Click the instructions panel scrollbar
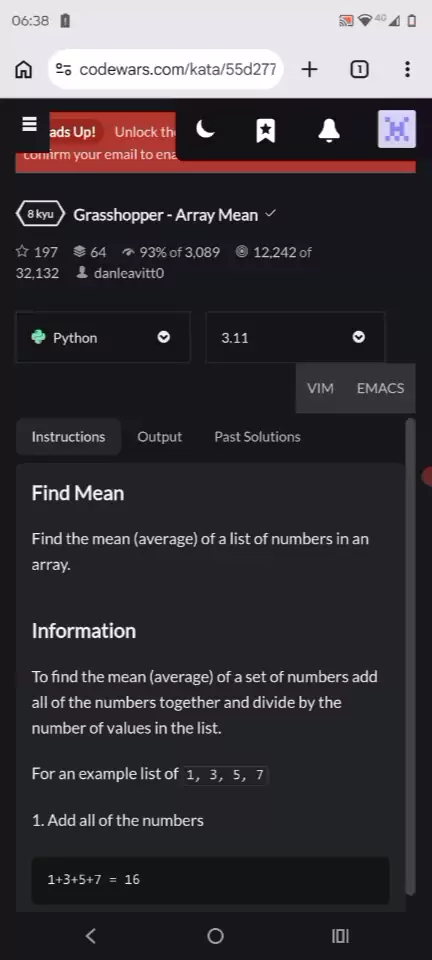Image resolution: width=432 pixels, height=960 pixels. click(x=410, y=658)
